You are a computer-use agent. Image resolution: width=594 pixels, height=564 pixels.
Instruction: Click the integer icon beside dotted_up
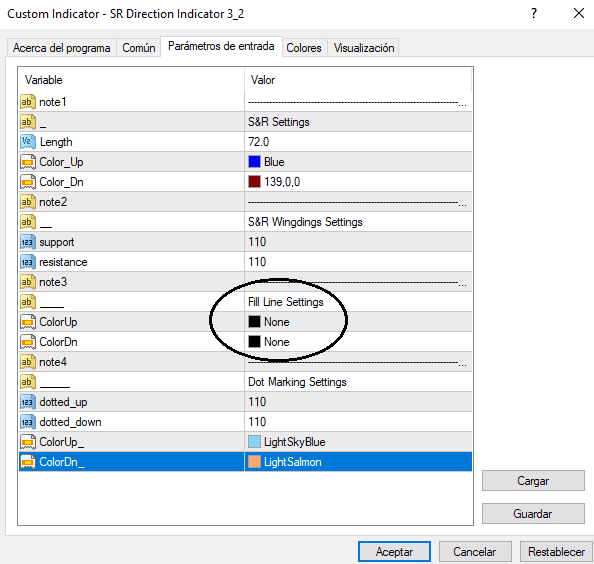pyautogui.click(x=28, y=402)
